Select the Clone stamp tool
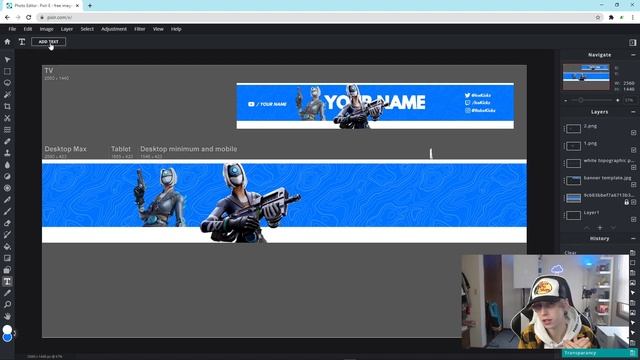640x360 pixels. click(x=7, y=153)
